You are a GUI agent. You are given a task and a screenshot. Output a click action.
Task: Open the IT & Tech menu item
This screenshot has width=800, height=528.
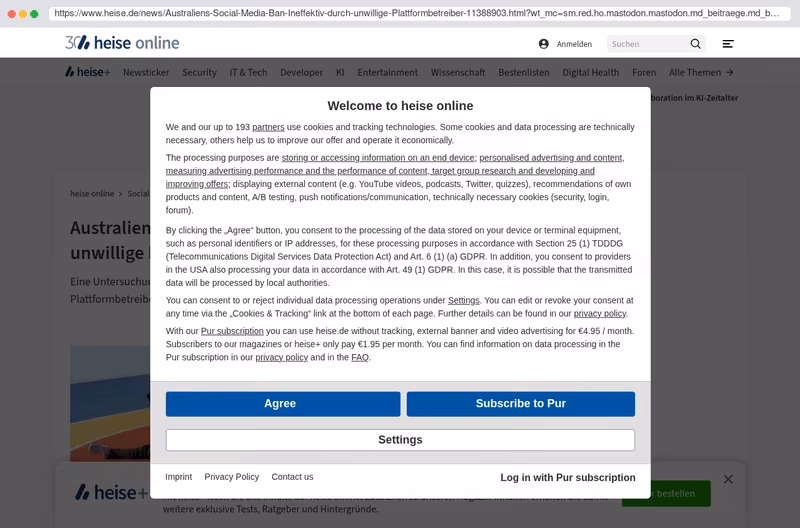click(248, 72)
